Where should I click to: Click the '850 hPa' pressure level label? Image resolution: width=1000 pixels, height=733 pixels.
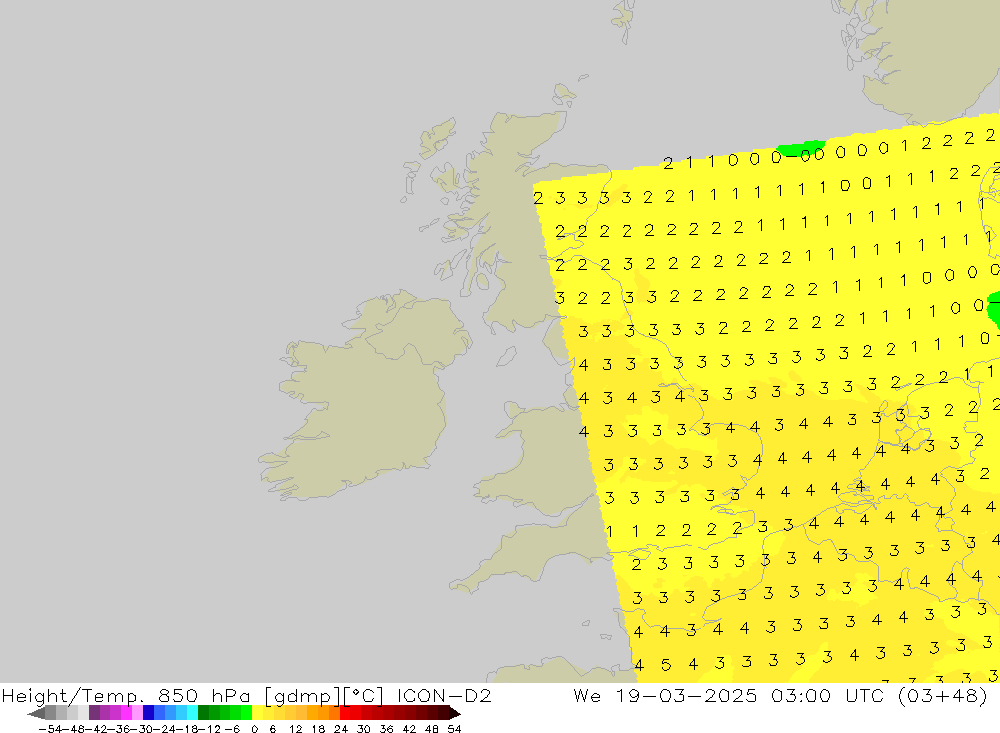203,695
